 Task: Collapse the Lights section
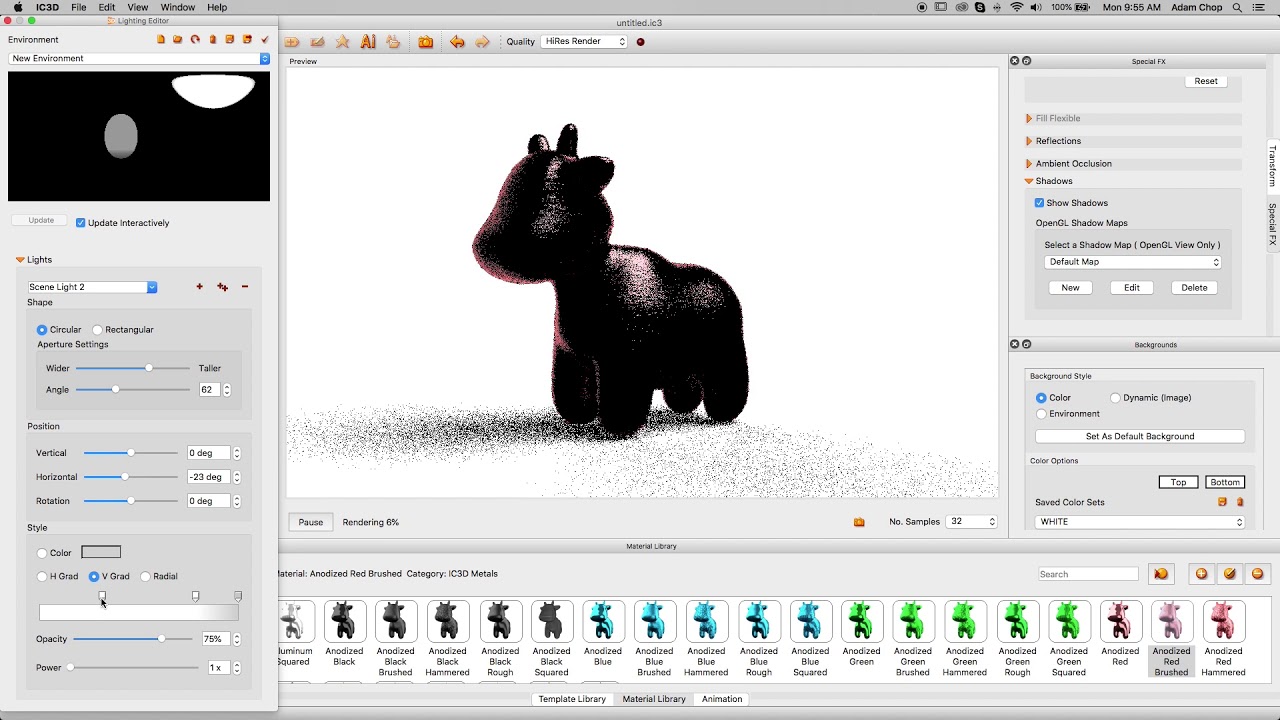coord(20,260)
